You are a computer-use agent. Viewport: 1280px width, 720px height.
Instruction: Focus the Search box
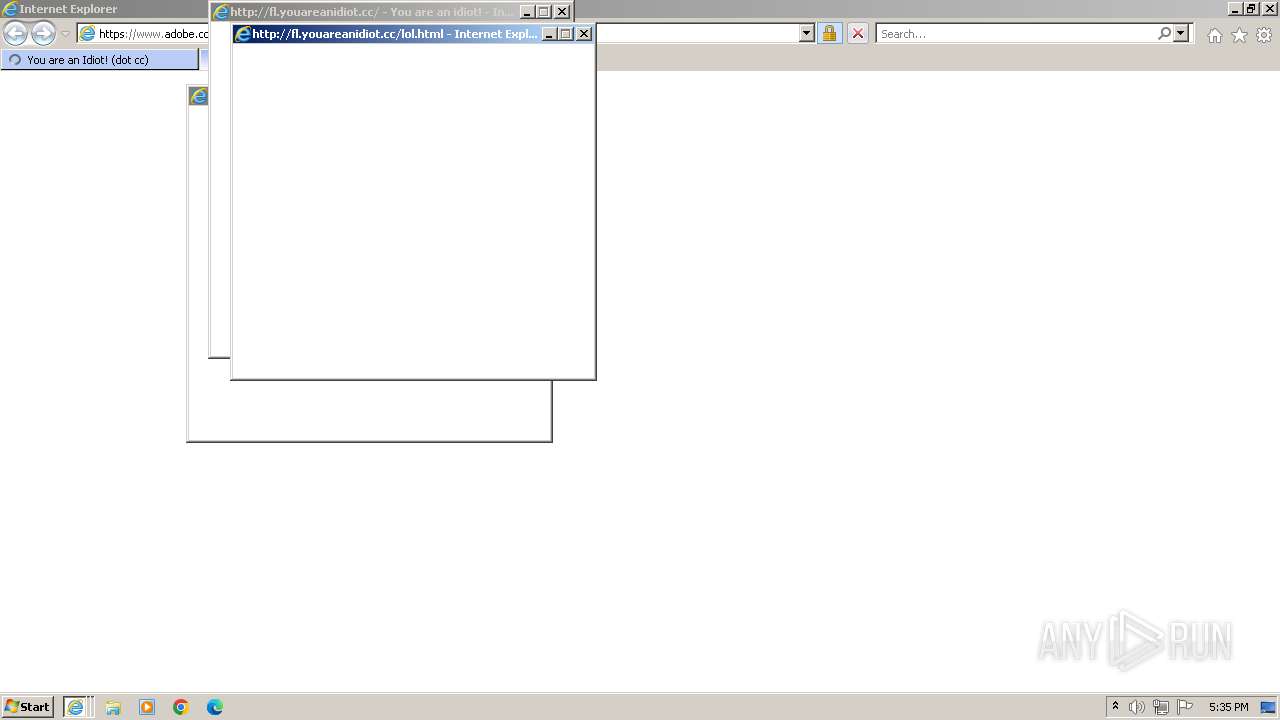point(1016,34)
